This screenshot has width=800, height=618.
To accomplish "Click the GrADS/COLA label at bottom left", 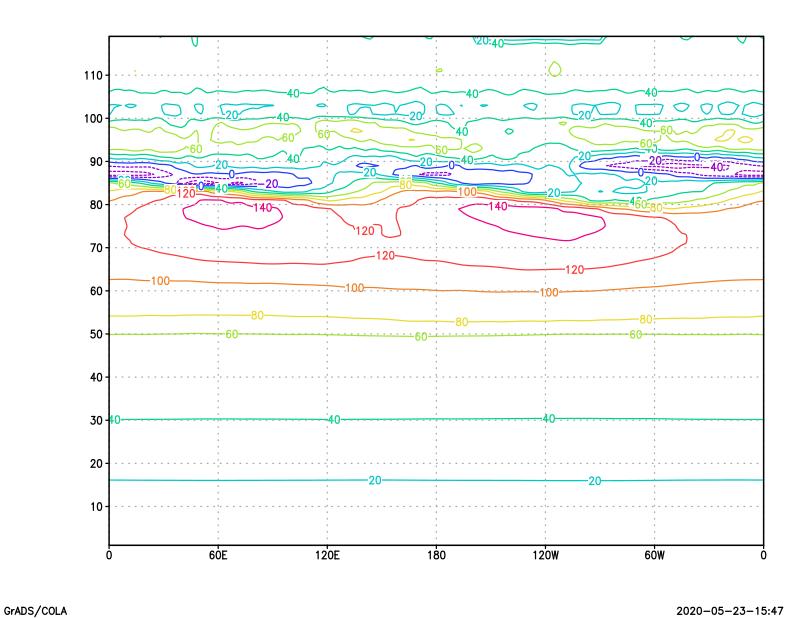I will (36, 610).
